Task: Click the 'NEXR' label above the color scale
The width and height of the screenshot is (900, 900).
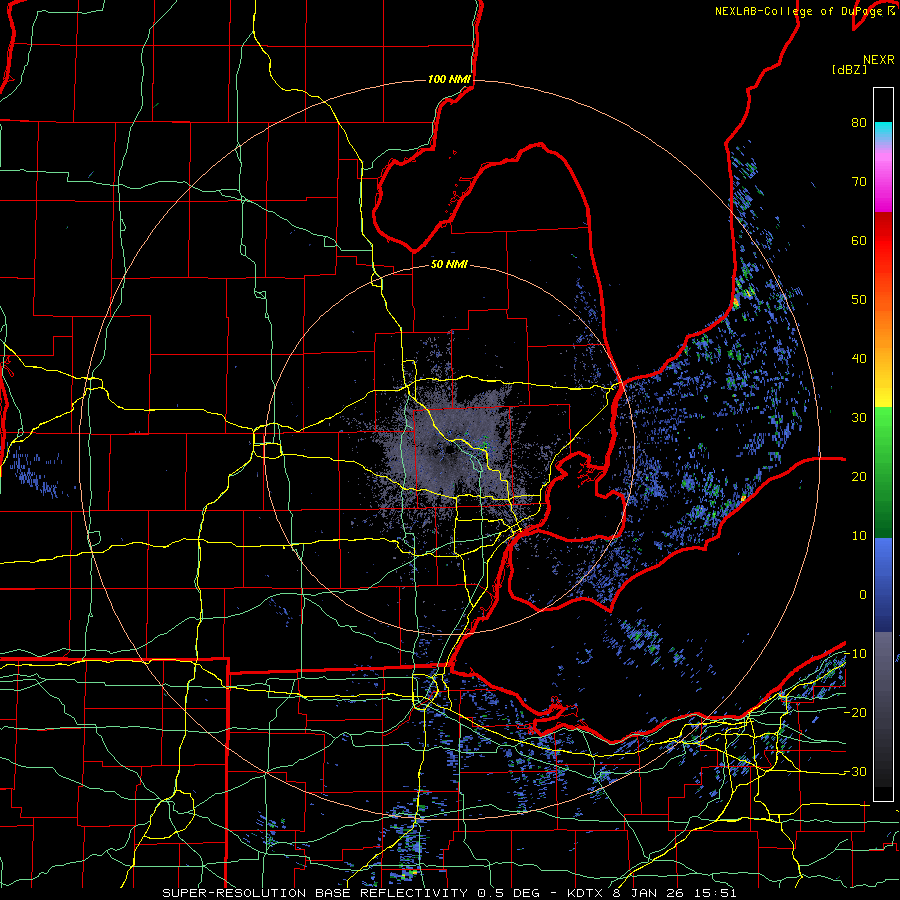Action: (x=879, y=60)
